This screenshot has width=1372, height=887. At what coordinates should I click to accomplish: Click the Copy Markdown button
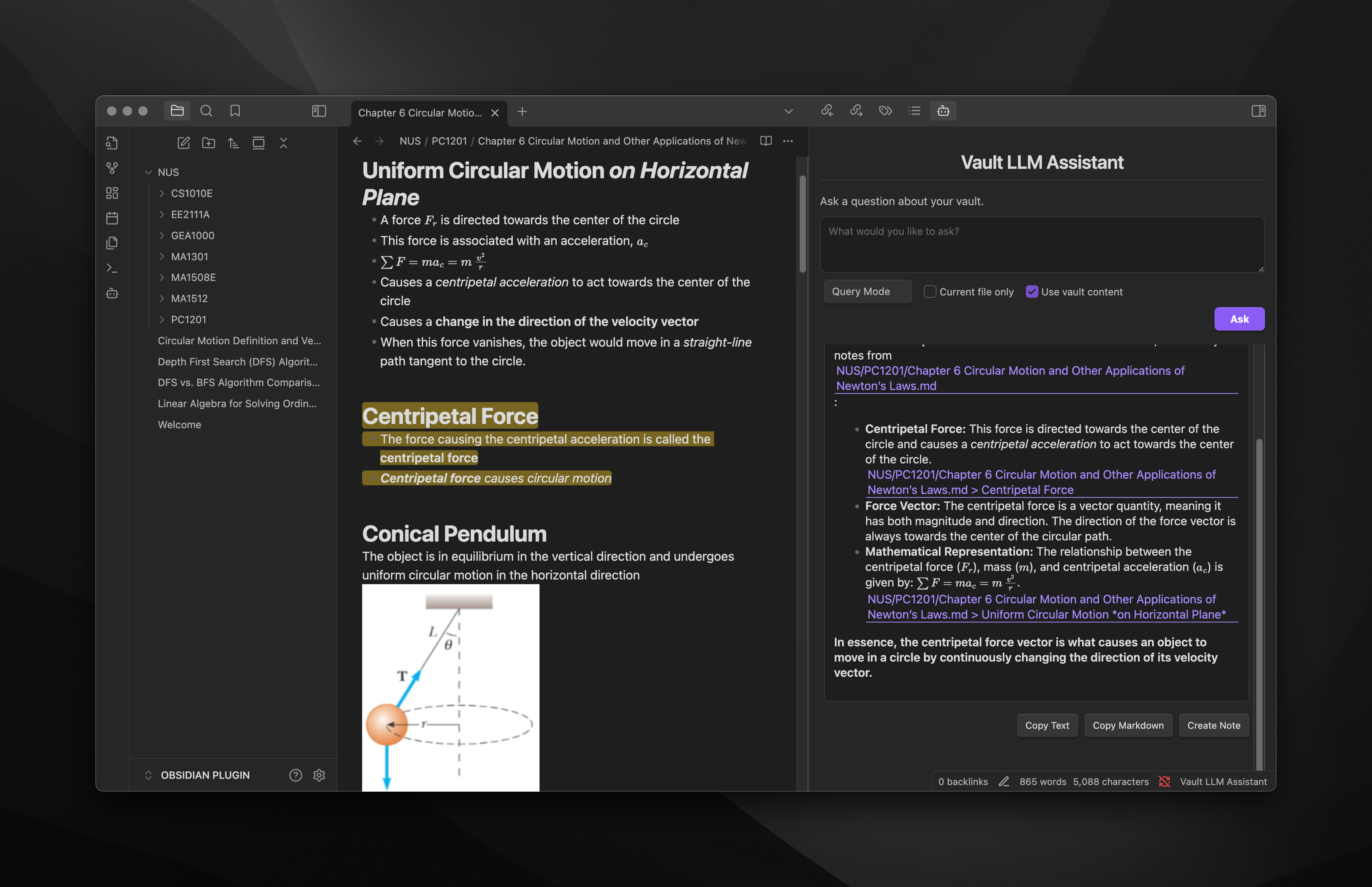pyautogui.click(x=1127, y=725)
